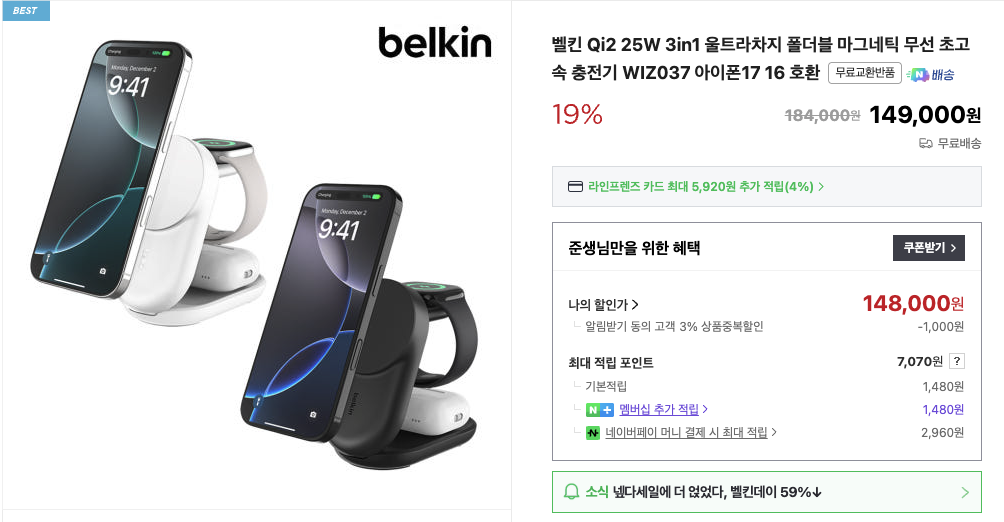Click the N 배송 delivery badge
The width and height of the screenshot is (1004, 522).
(931, 74)
